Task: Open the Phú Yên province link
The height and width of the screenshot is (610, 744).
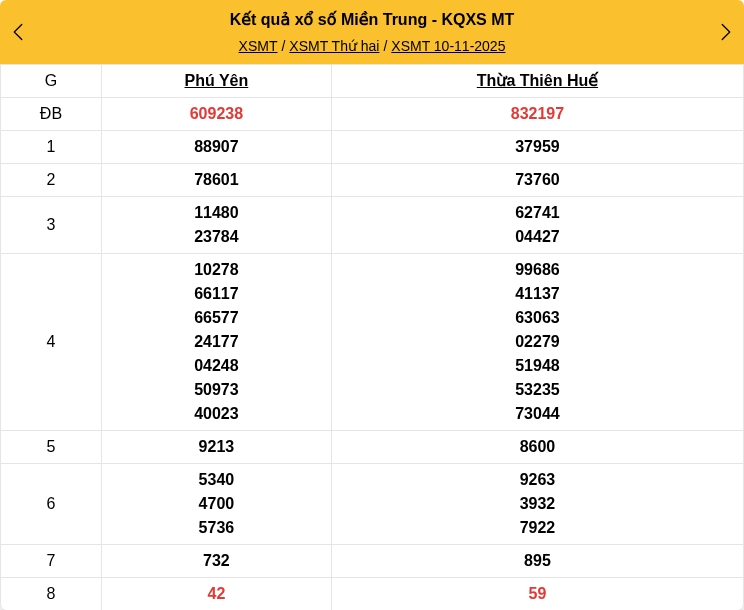Action: click(216, 81)
